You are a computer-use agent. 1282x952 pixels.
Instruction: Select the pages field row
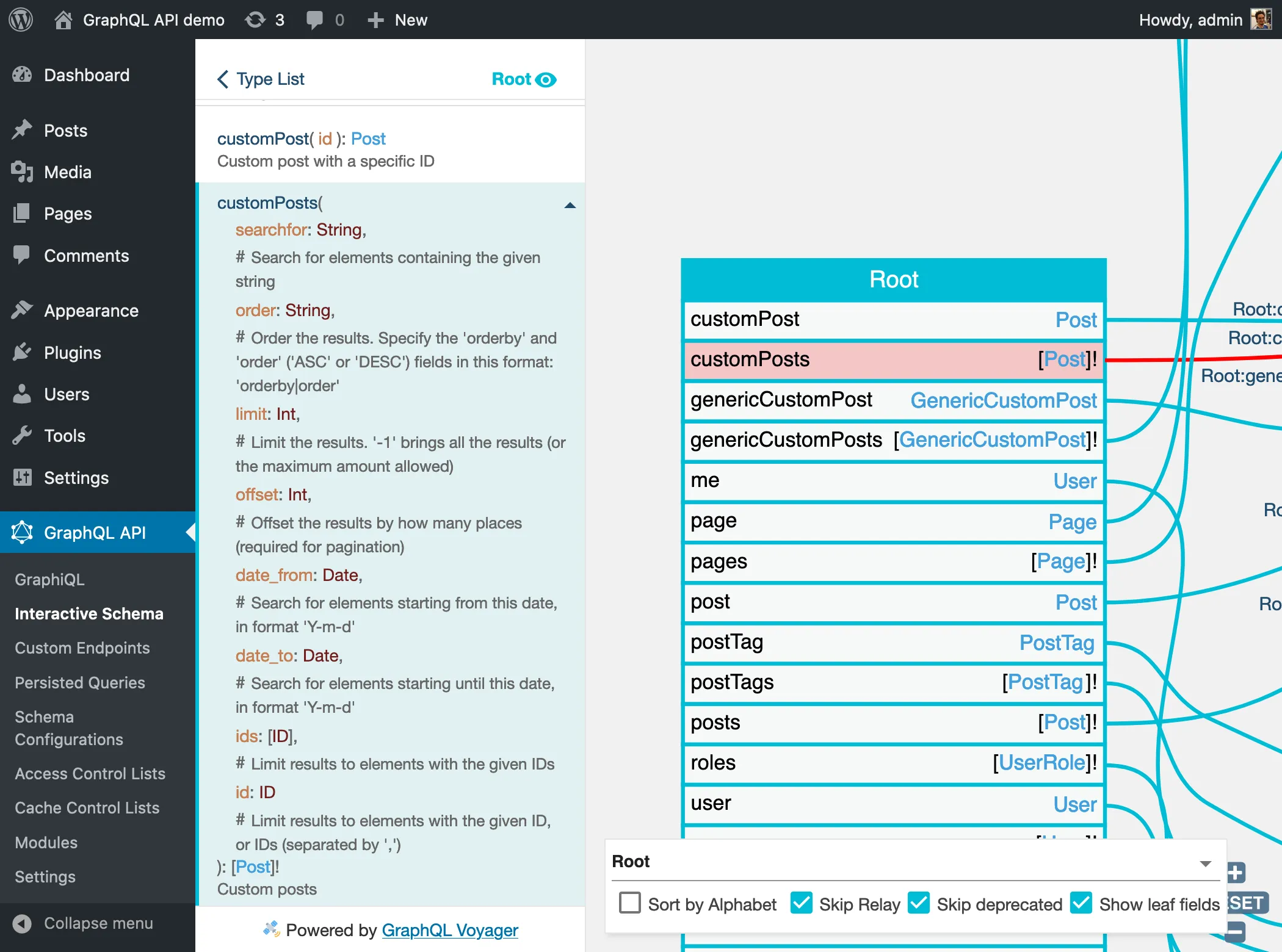(894, 561)
